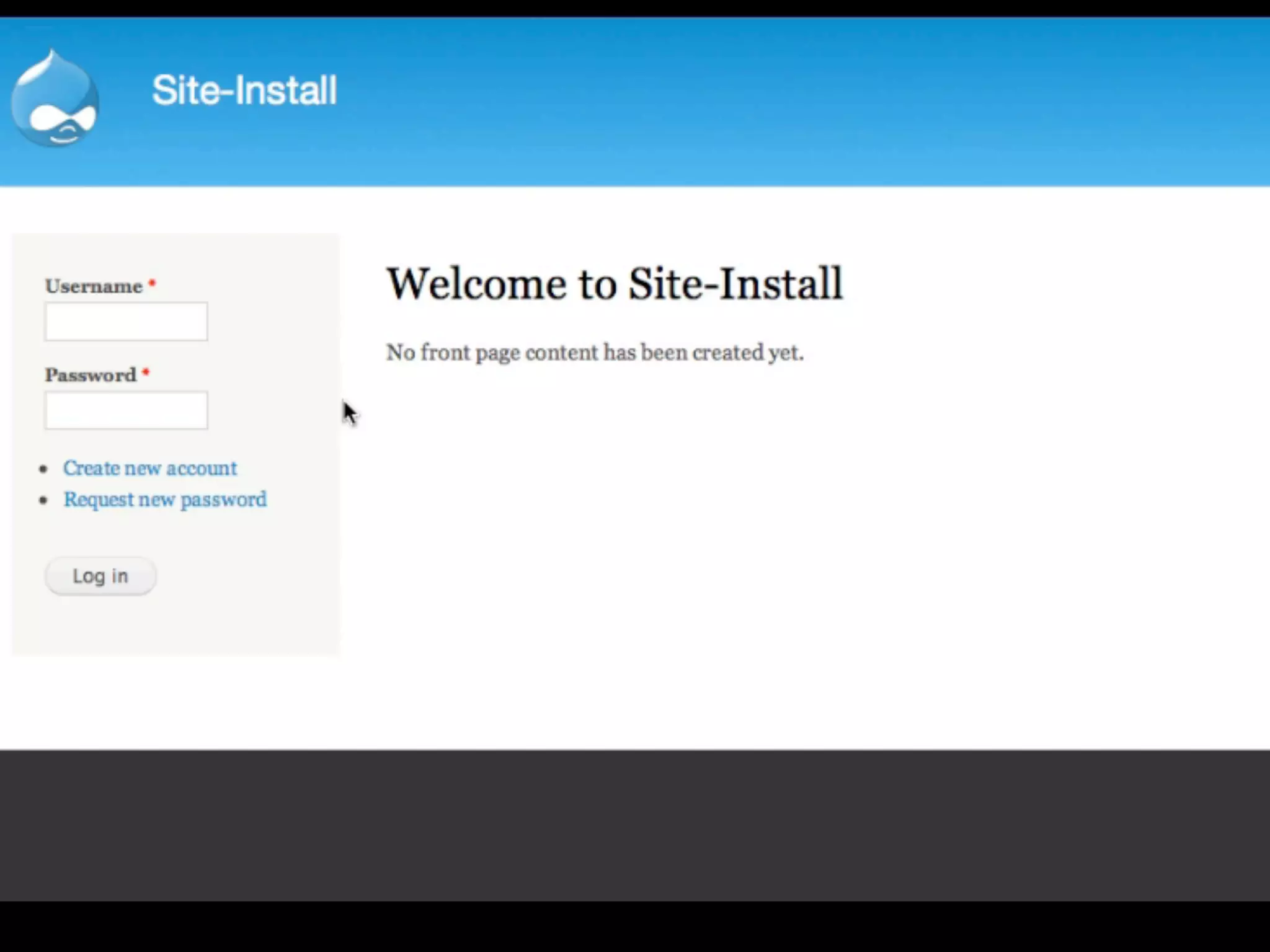The width and height of the screenshot is (1270, 952).
Task: Select the 'No front page content' message text
Action: click(x=595, y=353)
